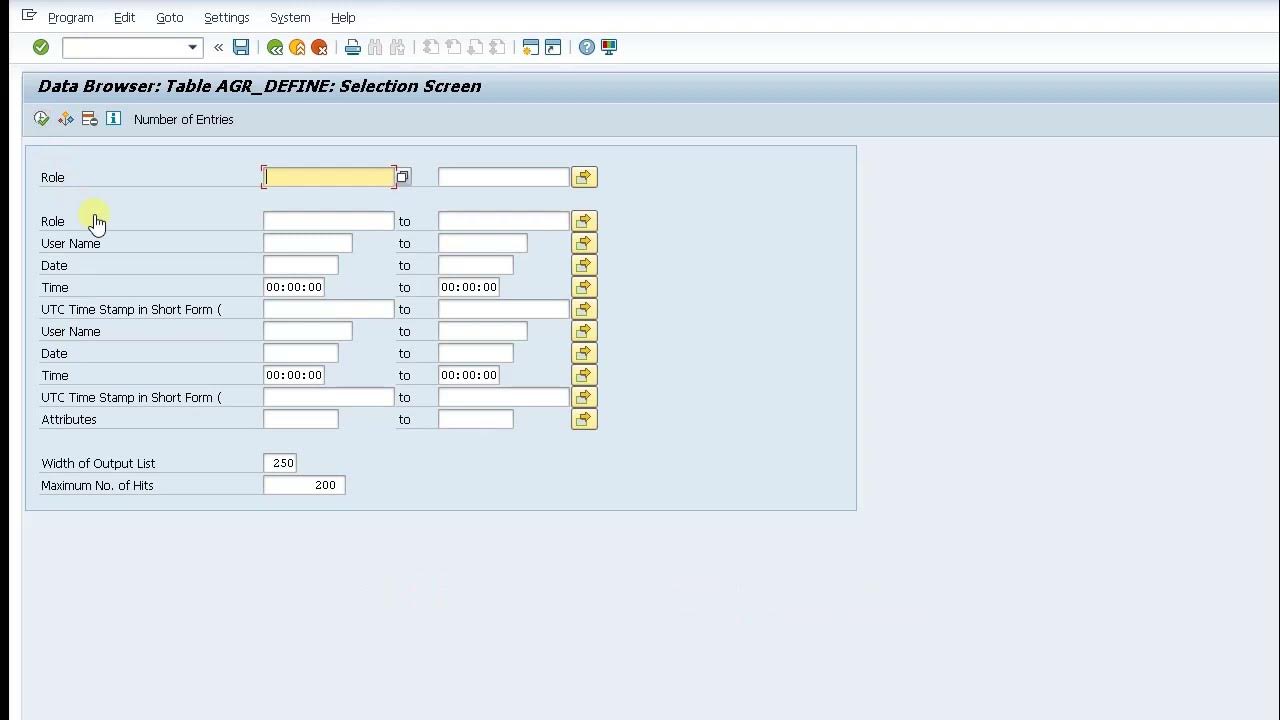
Task: Click the 'Width of Output List' label
Action: click(x=98, y=463)
